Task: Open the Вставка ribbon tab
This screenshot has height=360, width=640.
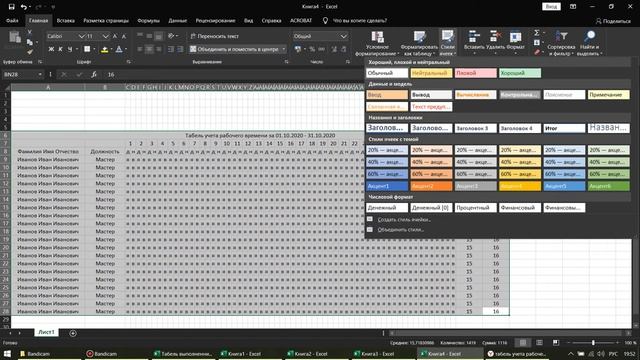Action: coord(66,20)
